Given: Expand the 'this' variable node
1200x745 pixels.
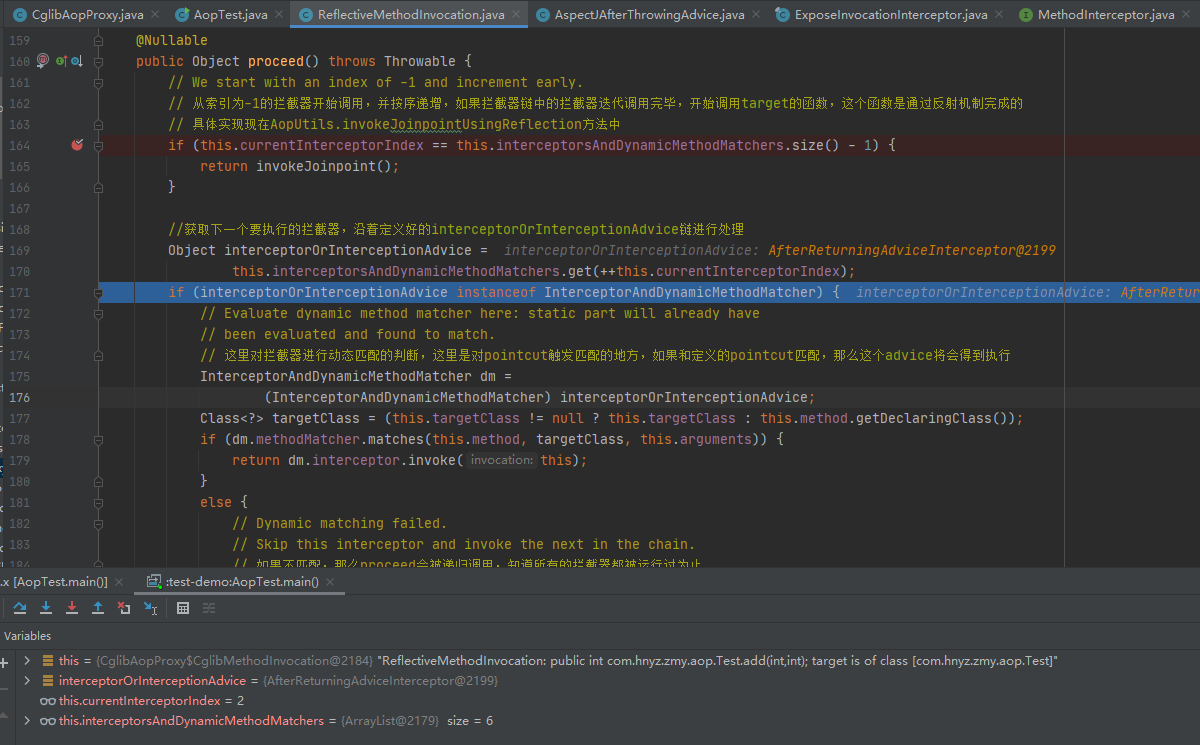Looking at the screenshot, I should pyautogui.click(x=28, y=661).
